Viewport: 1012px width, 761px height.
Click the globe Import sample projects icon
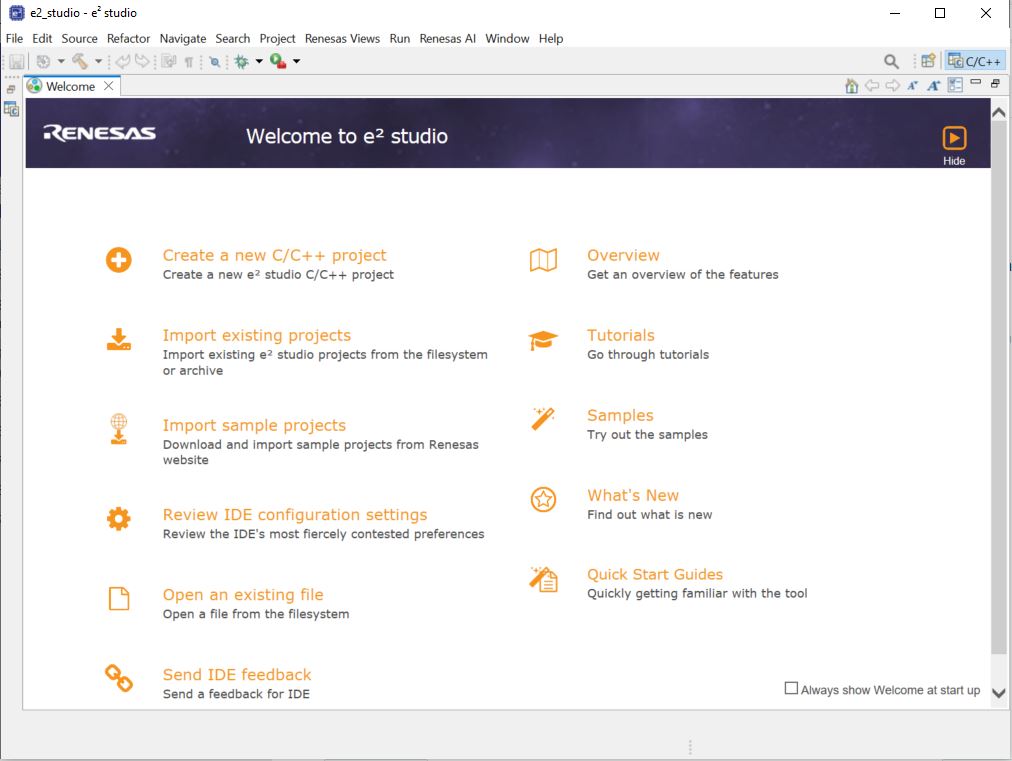[x=119, y=429]
